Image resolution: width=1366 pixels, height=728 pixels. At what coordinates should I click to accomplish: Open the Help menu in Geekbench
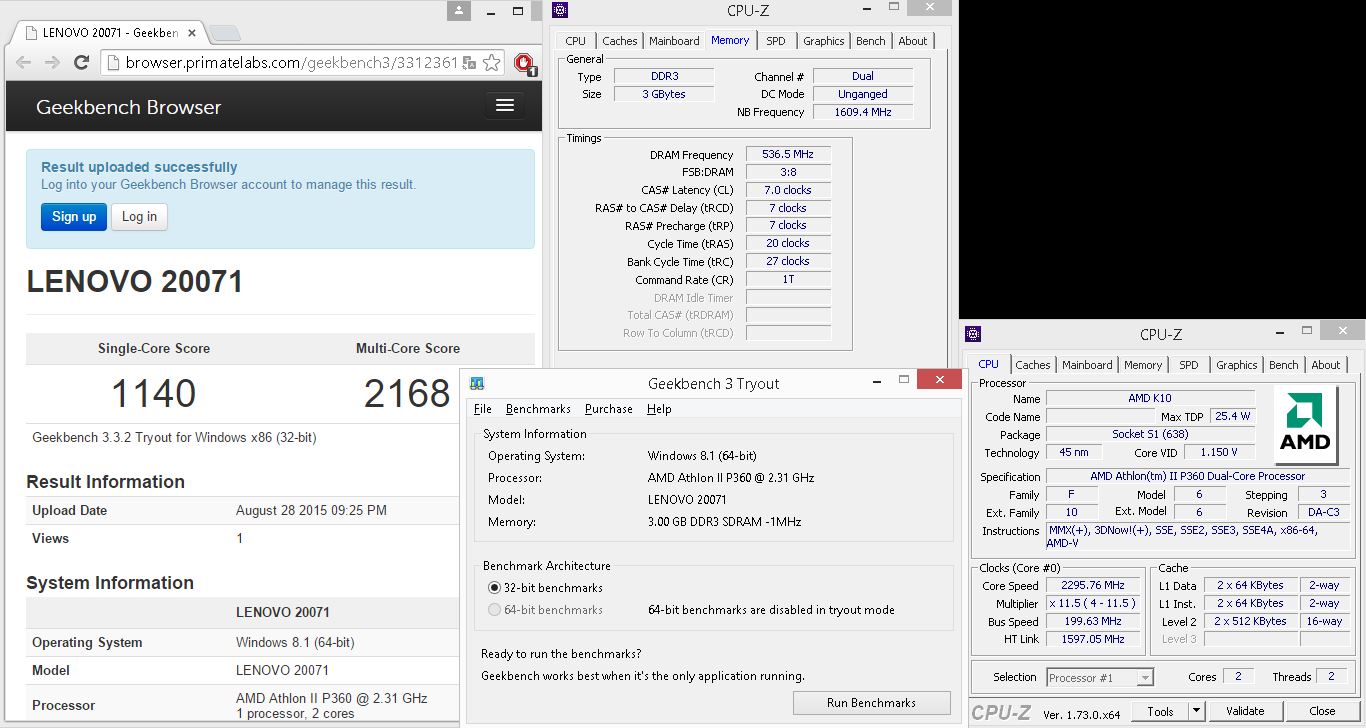pyautogui.click(x=659, y=409)
